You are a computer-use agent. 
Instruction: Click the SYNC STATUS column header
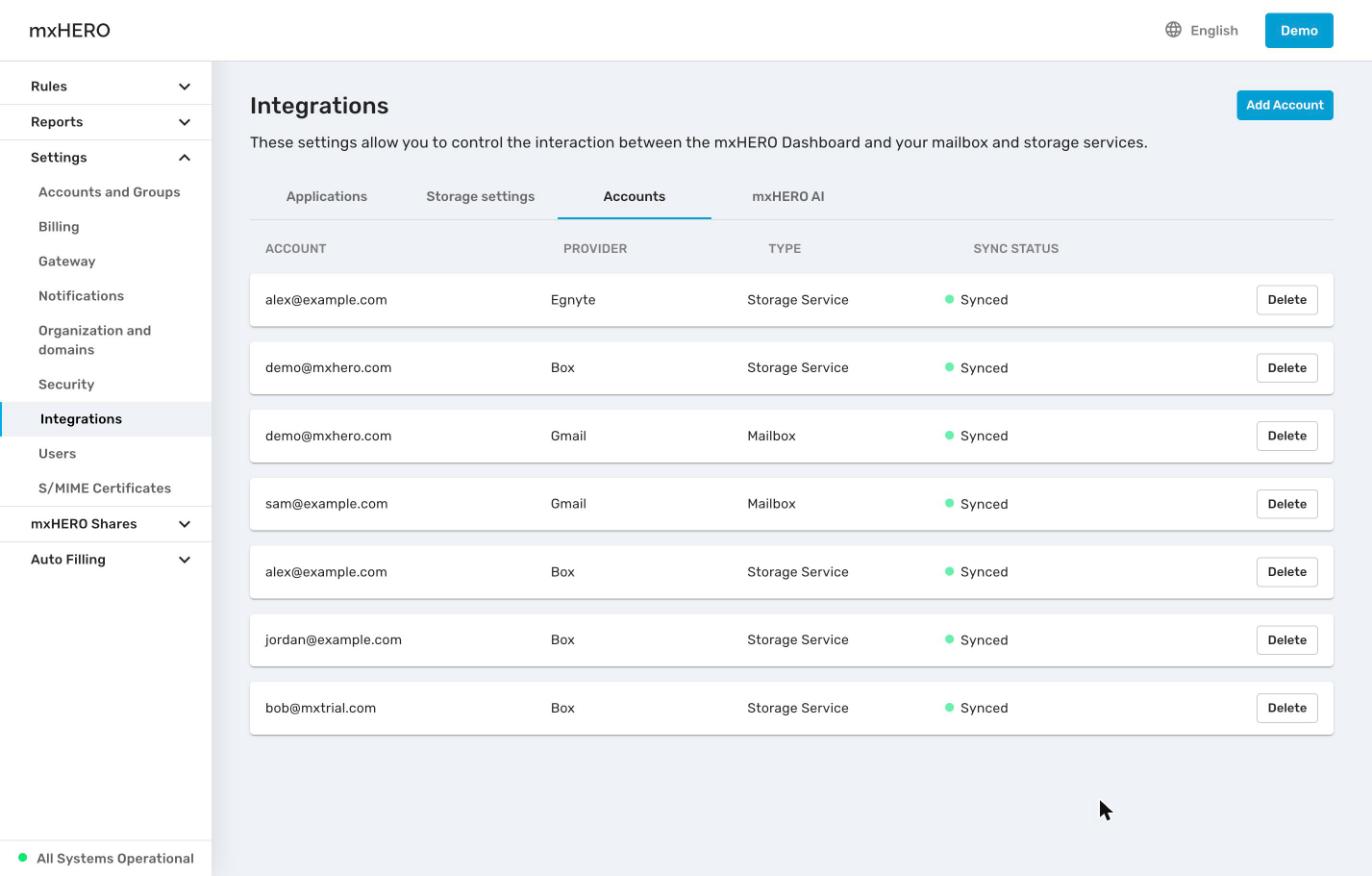click(x=1016, y=249)
